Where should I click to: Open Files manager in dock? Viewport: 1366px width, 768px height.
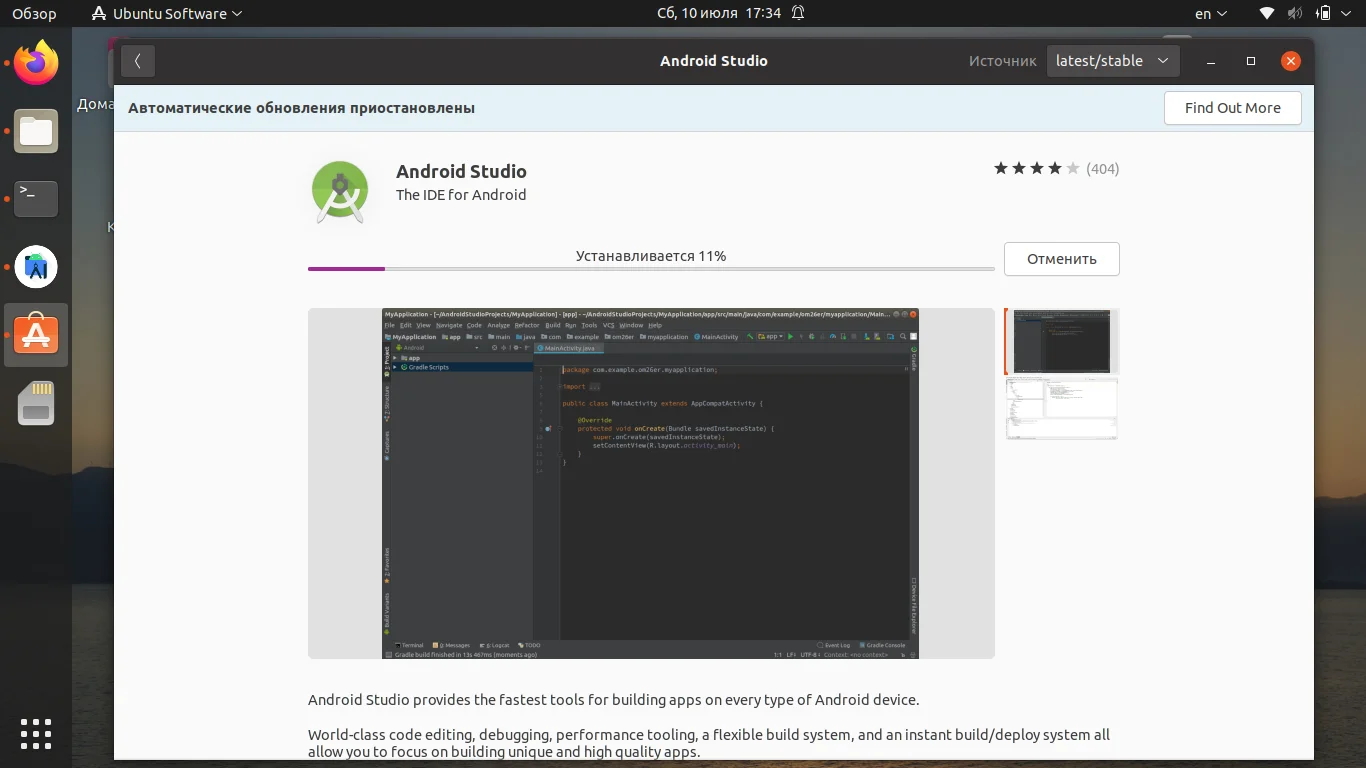click(x=36, y=131)
